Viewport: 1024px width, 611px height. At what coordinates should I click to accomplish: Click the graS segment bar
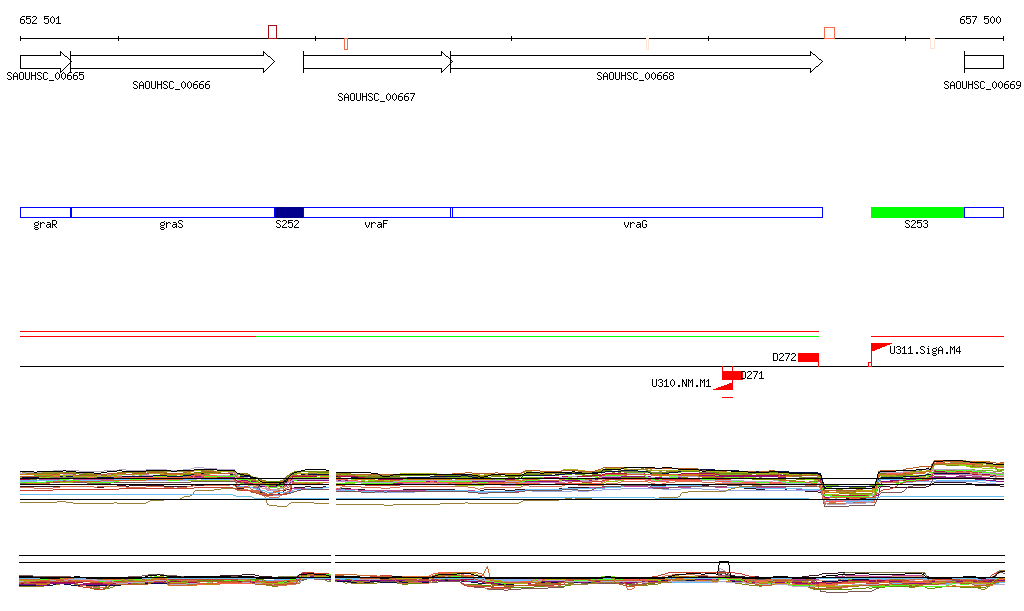[x=172, y=212]
